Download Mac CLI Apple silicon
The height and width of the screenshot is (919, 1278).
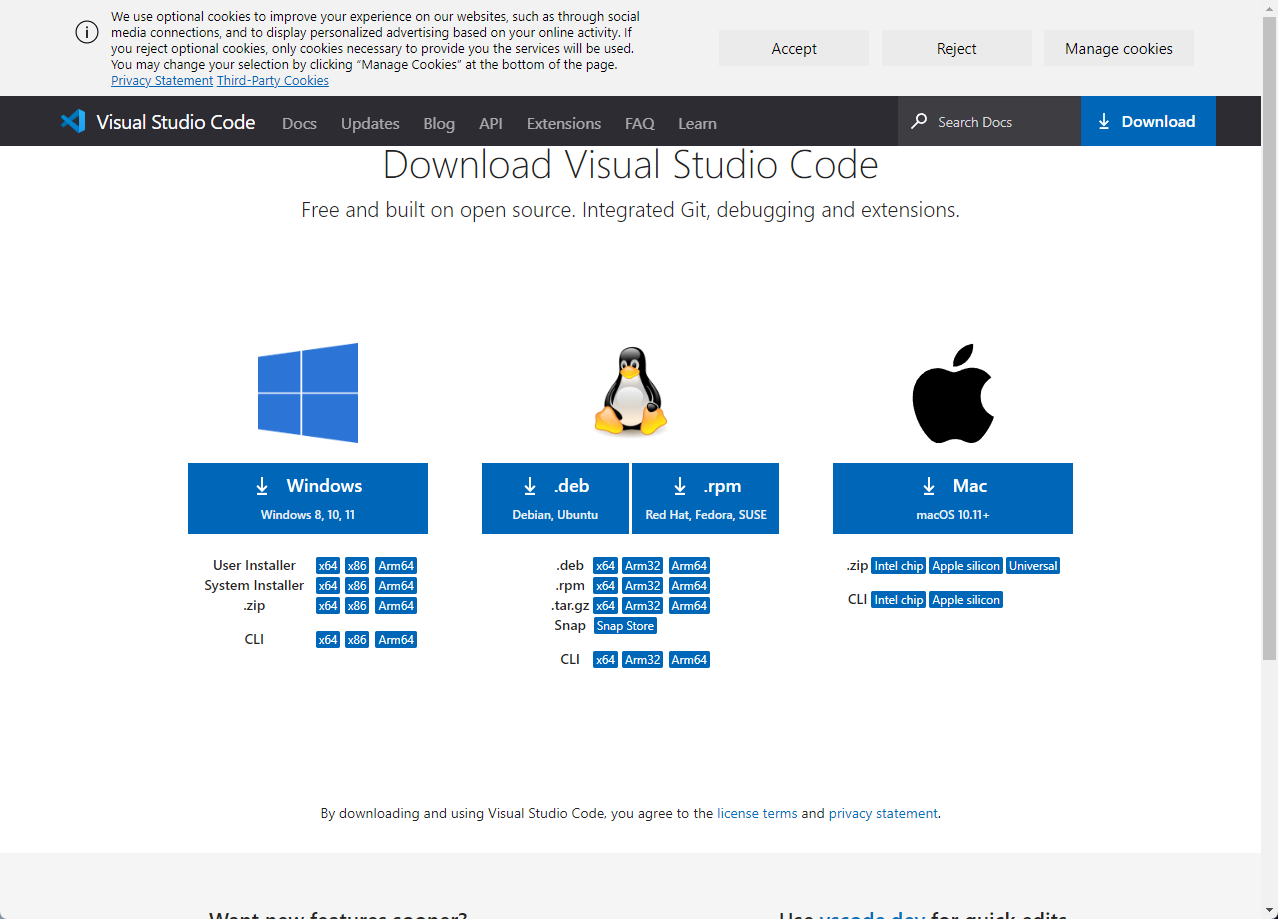pos(966,600)
